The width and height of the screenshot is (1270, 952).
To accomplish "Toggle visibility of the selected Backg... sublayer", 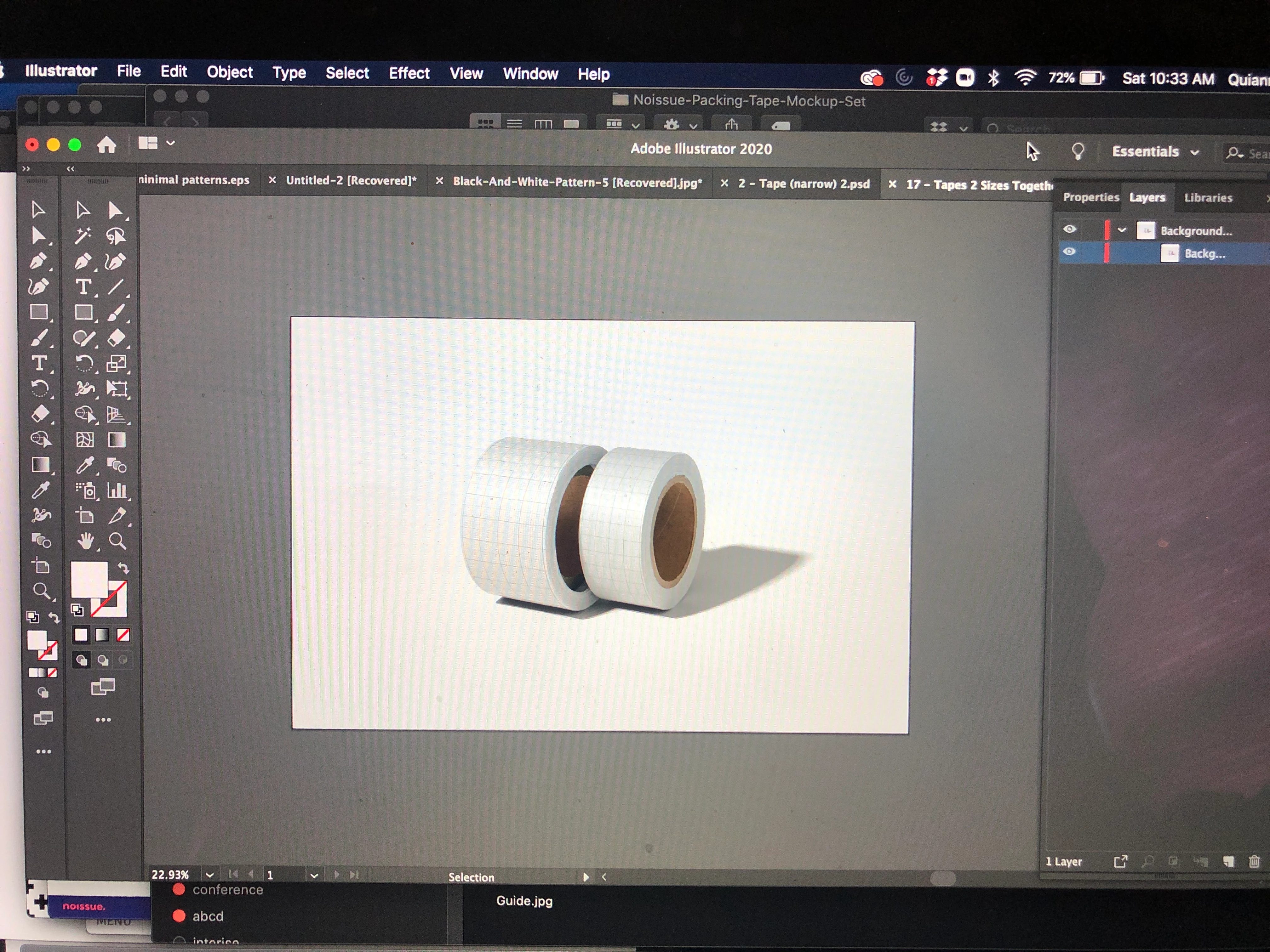I will (x=1069, y=252).
